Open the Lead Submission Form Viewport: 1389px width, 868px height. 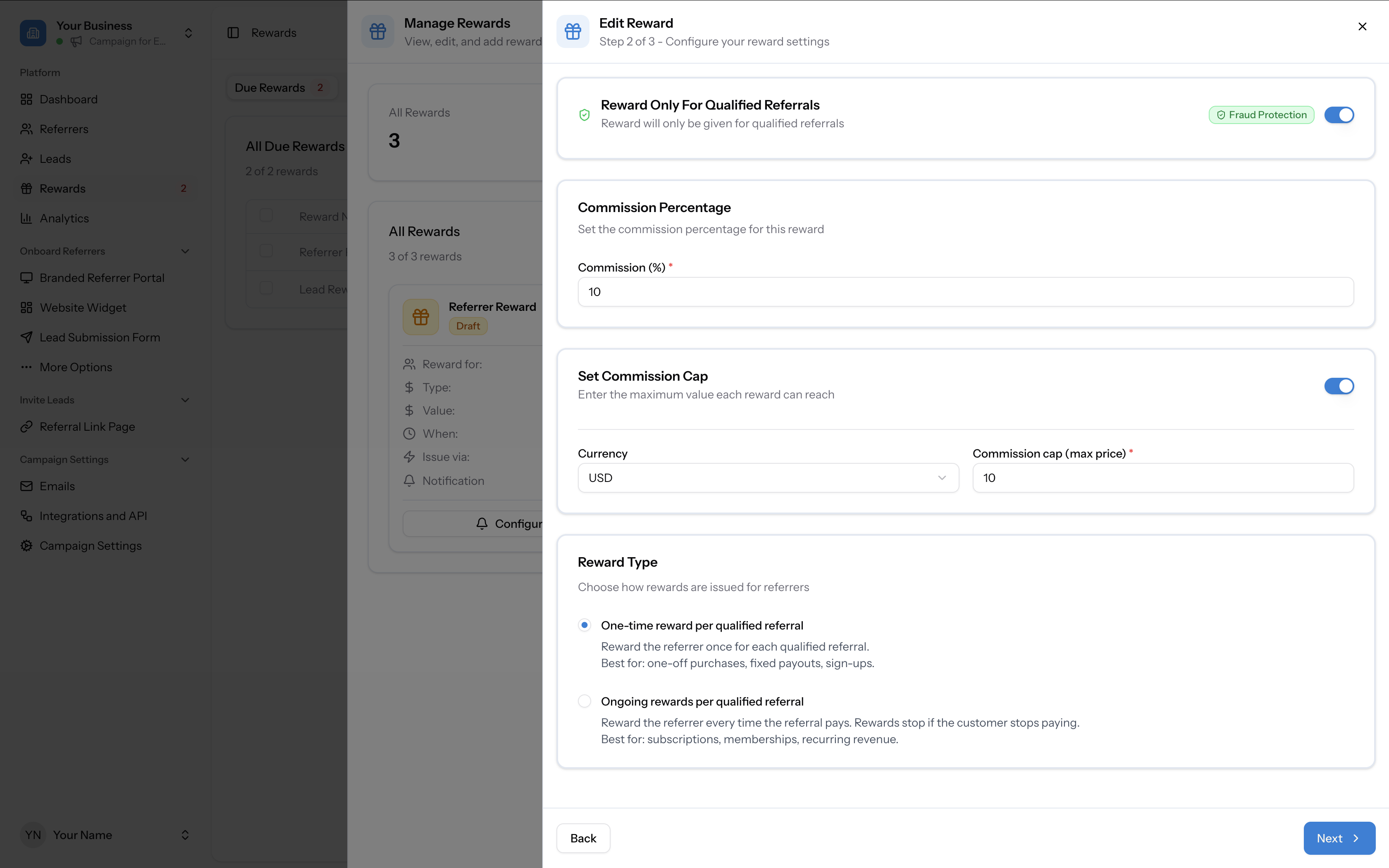(x=100, y=337)
